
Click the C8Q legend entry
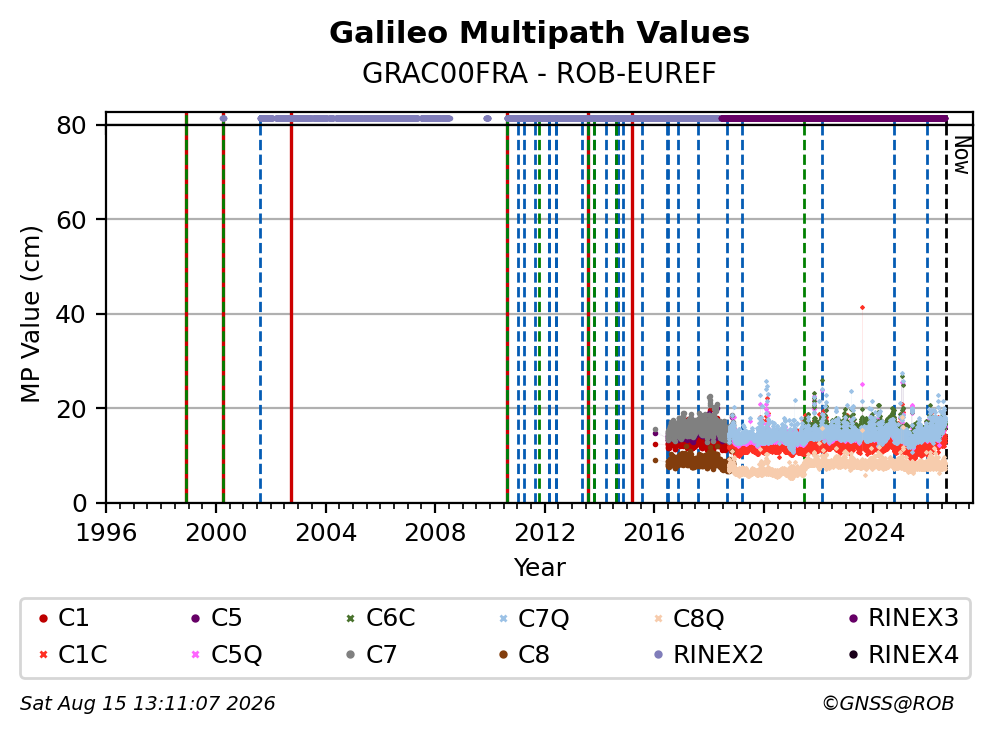click(689, 618)
